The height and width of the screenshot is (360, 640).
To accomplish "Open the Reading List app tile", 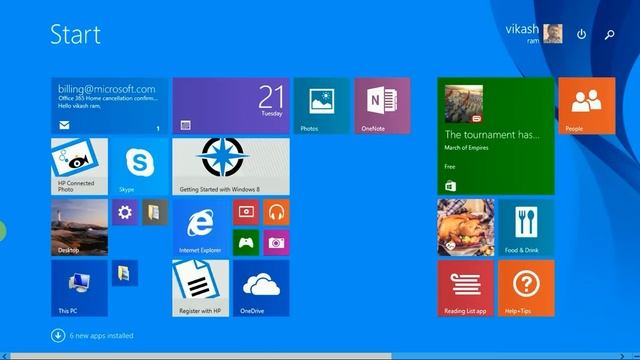I will [466, 288].
